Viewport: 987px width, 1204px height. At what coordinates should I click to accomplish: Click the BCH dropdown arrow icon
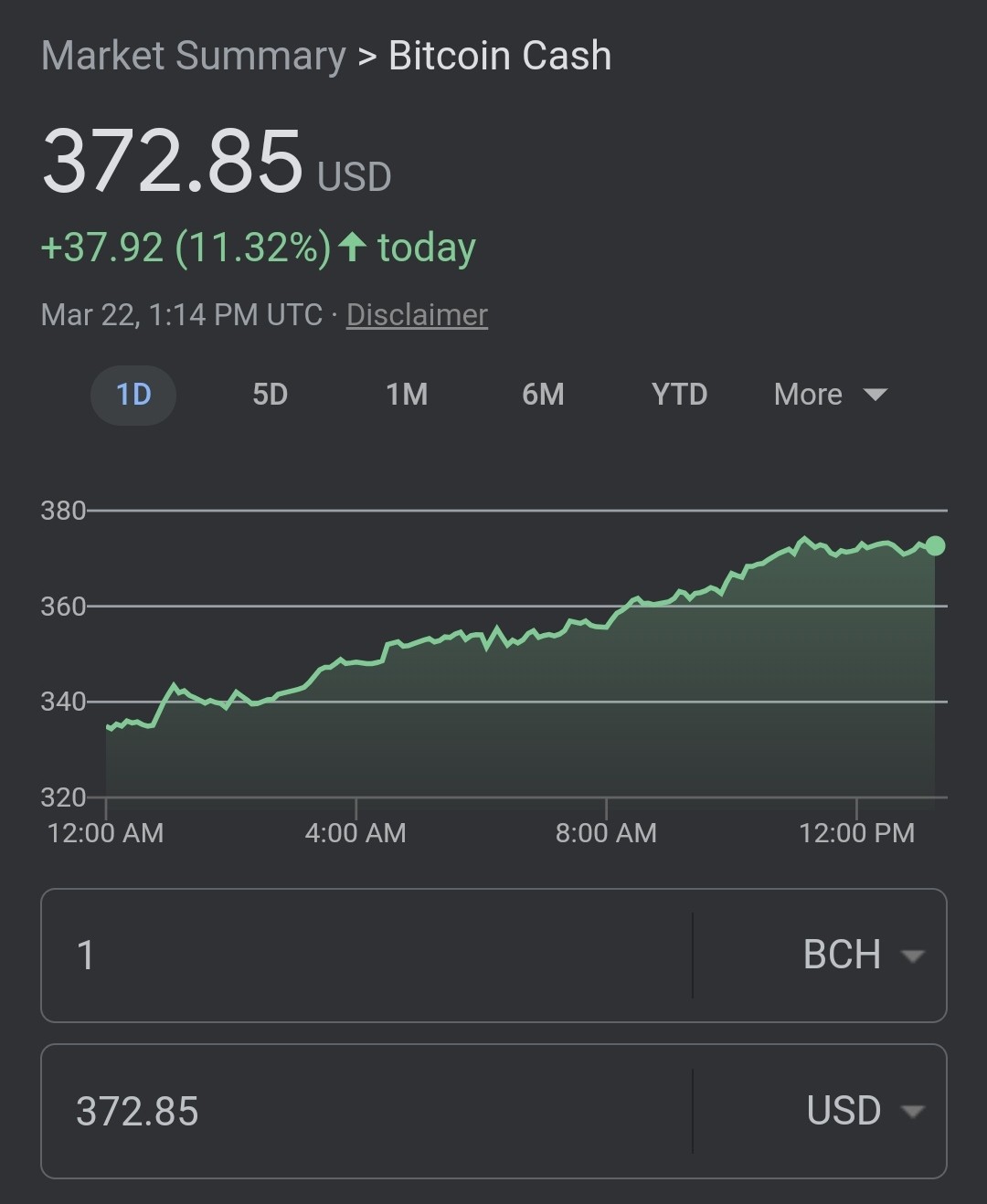[912, 956]
